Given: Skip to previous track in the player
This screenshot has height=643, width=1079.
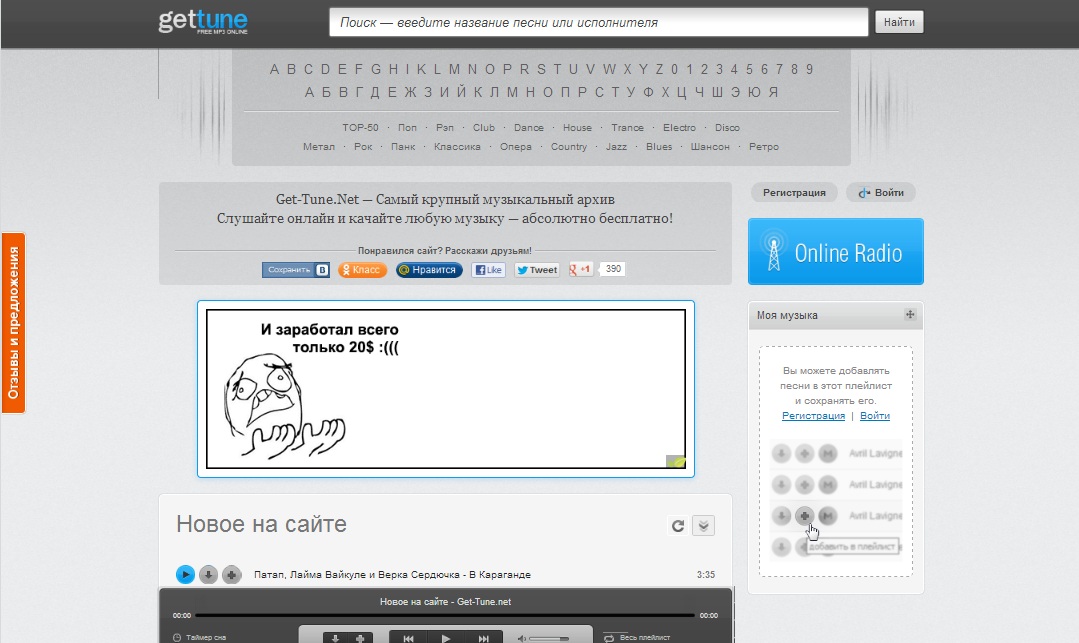Looking at the screenshot, I should click(408, 638).
